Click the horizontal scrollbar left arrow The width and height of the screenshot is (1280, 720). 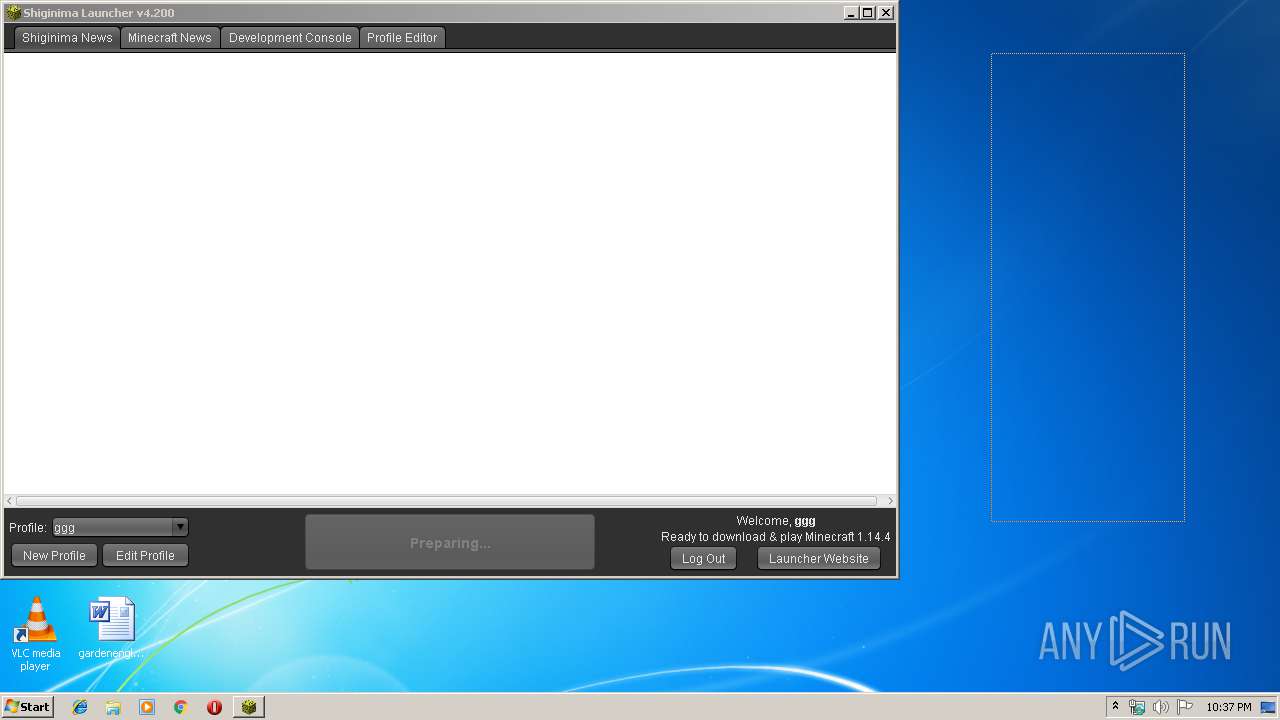tap(10, 501)
